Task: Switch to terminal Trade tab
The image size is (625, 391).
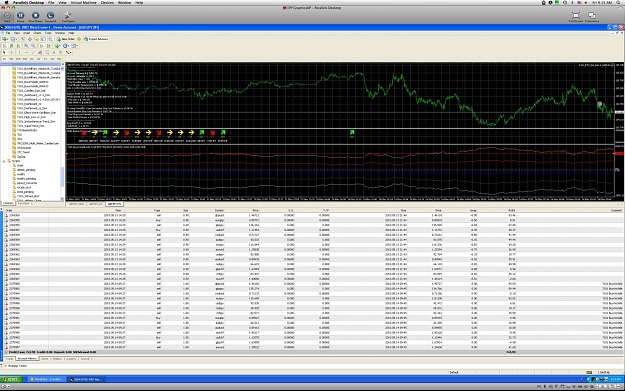Action: coord(9,359)
